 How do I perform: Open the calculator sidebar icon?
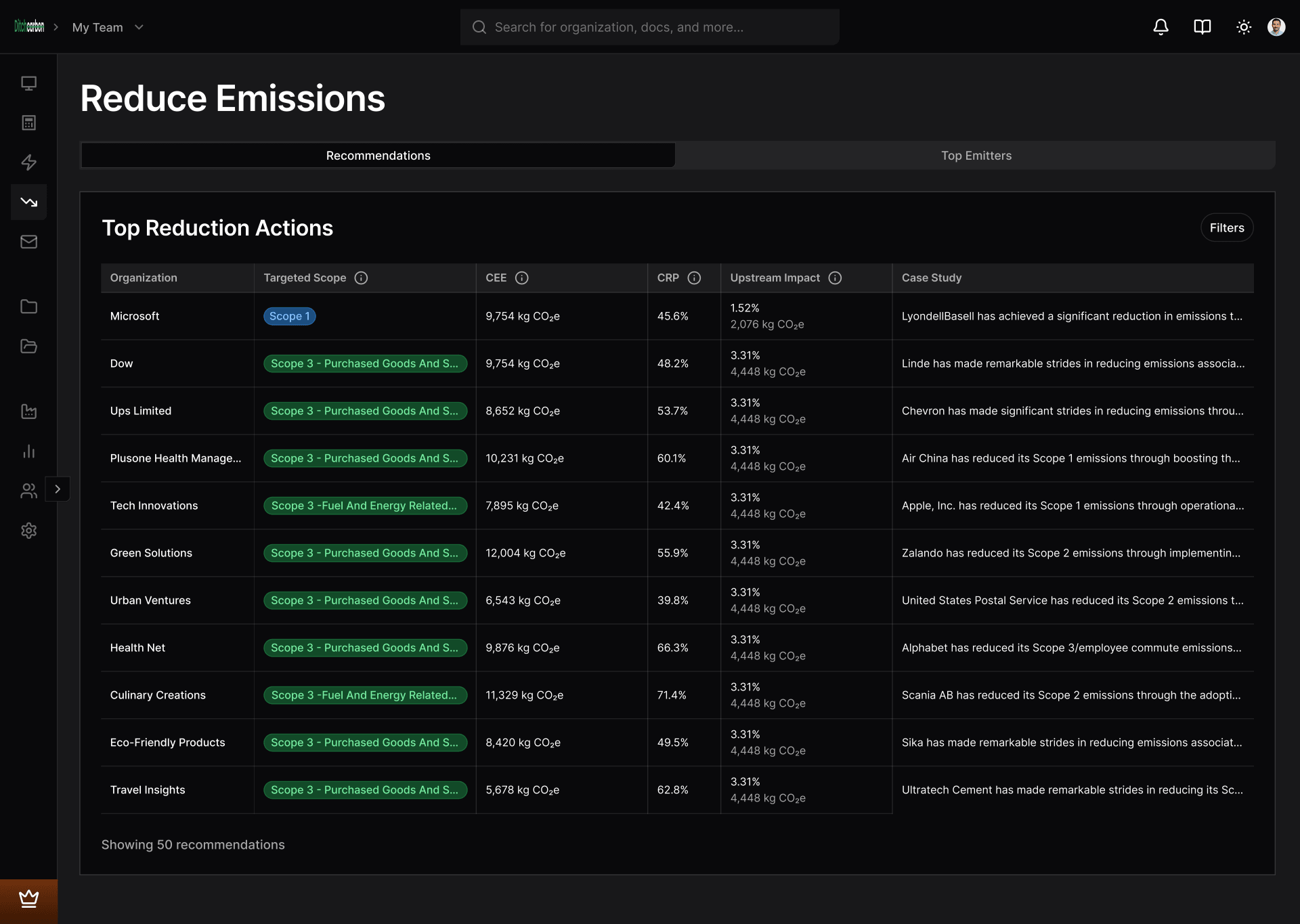tap(28, 123)
